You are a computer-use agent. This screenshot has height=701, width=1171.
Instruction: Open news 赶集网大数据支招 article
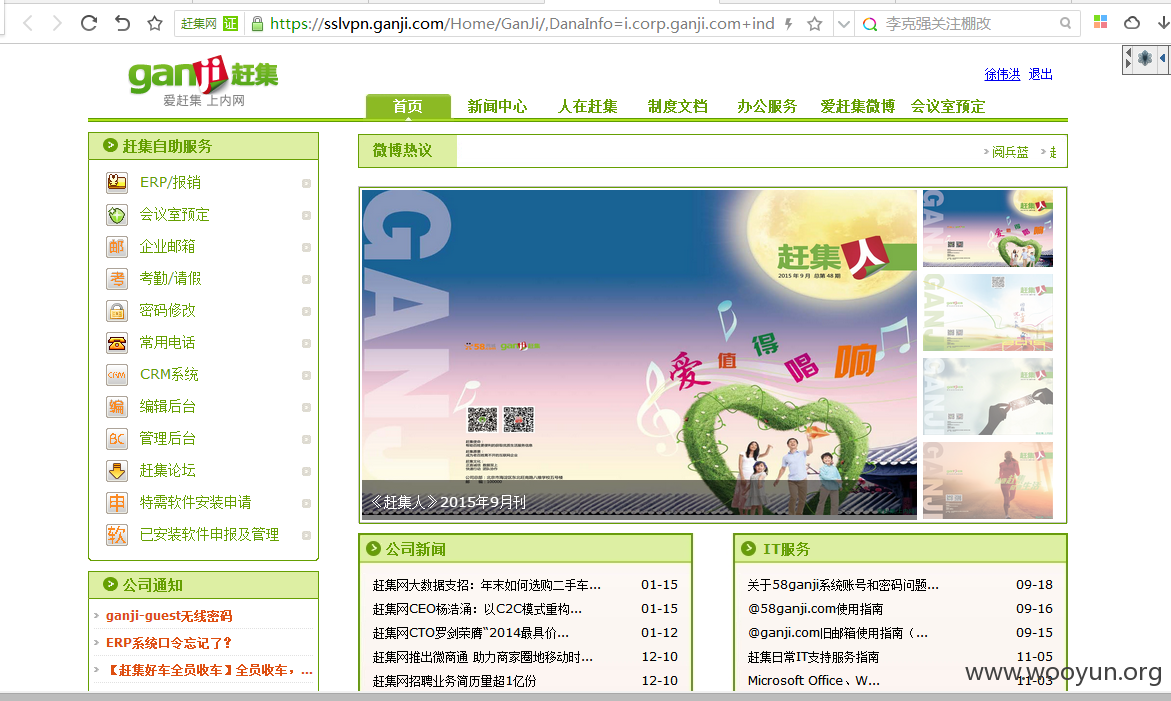pos(486,585)
